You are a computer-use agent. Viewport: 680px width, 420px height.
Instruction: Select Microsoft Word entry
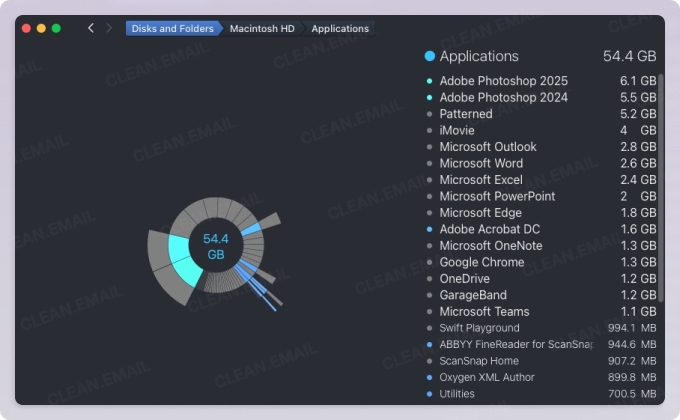[541, 163]
